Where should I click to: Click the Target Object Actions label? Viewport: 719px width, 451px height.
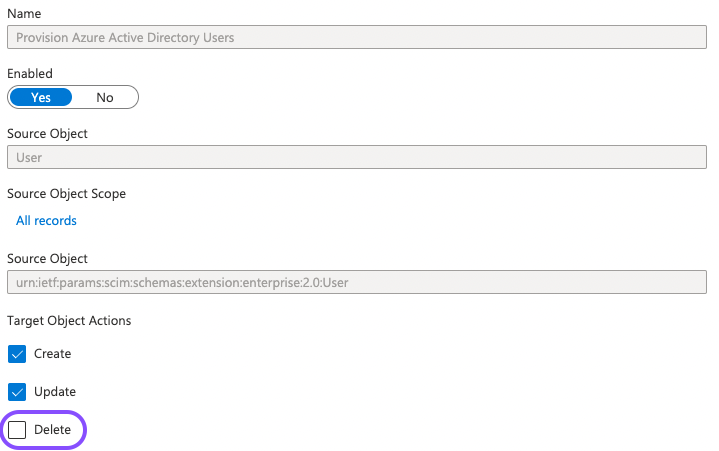[69, 320]
